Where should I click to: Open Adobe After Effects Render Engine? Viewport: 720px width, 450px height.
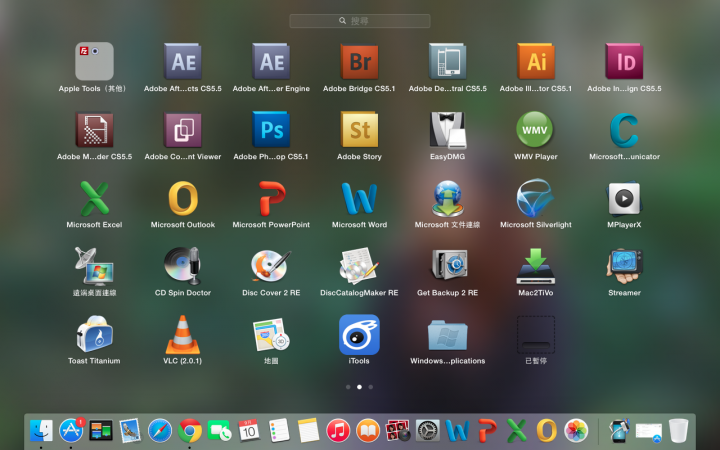click(271, 62)
